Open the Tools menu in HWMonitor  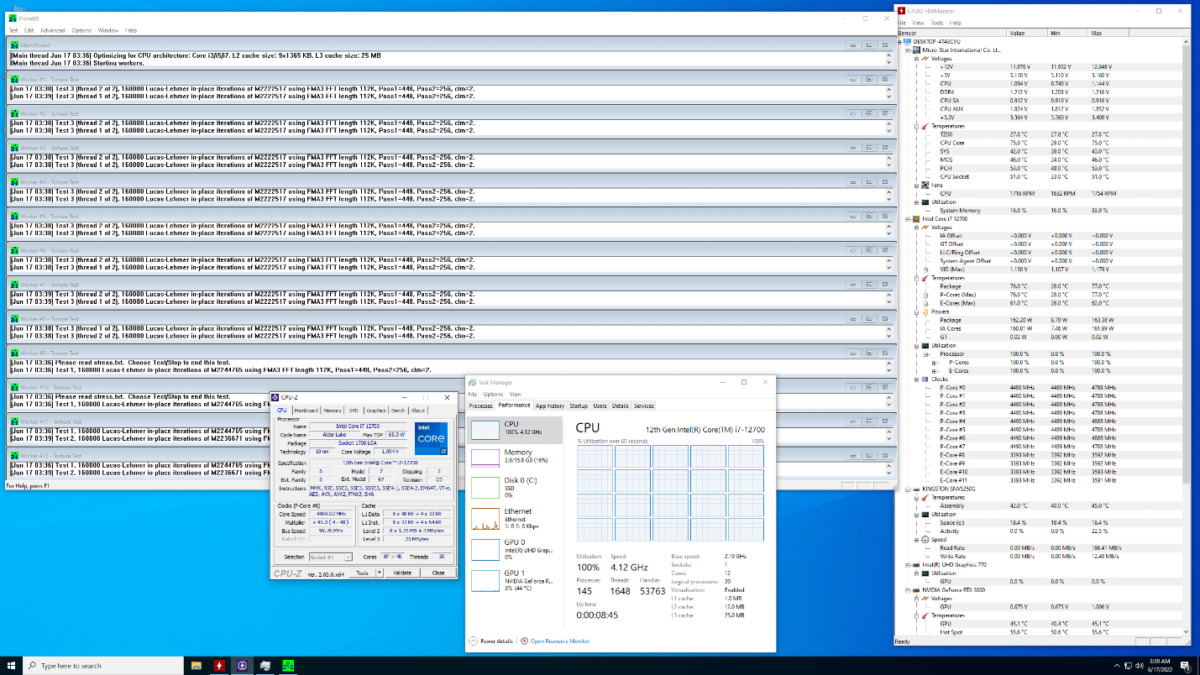coord(936,22)
